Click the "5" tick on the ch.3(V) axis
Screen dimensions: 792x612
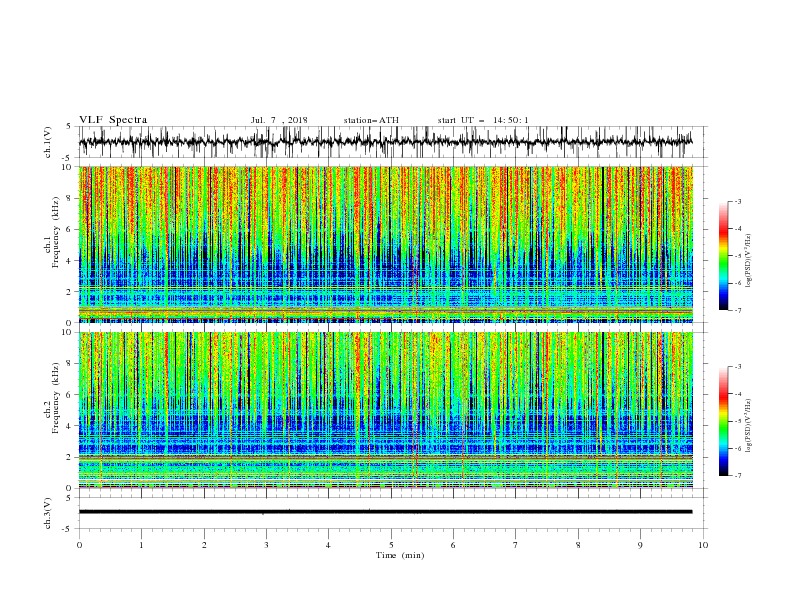click(69, 498)
